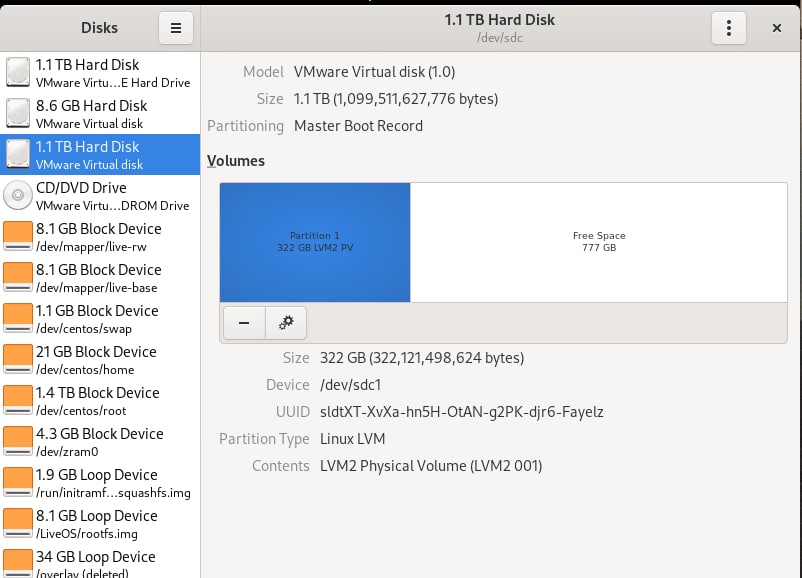Close the Disks window
Image resolution: width=802 pixels, height=578 pixels.
(x=776, y=28)
